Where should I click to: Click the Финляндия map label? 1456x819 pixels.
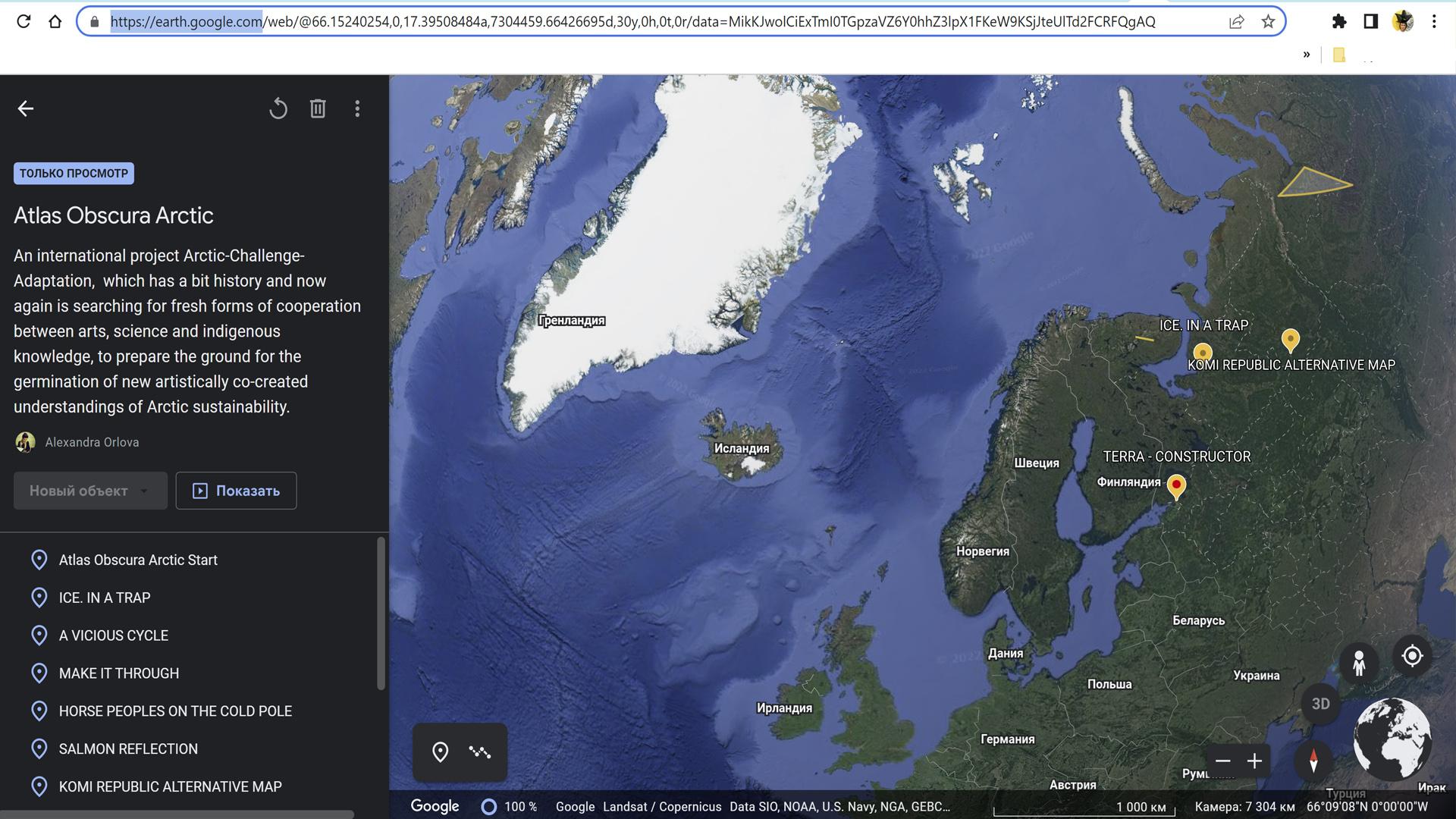[1128, 482]
